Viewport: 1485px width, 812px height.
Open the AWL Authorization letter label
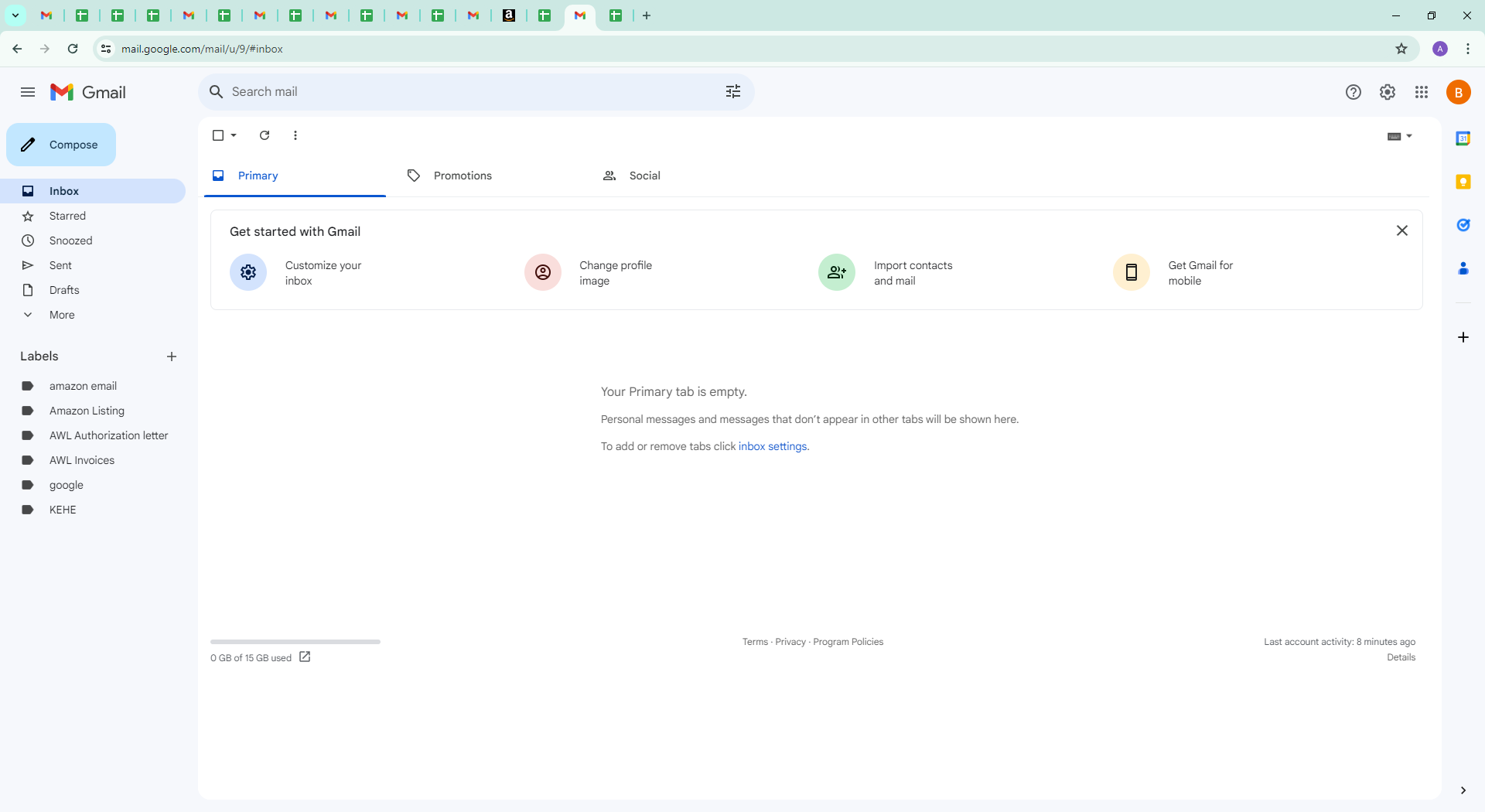[93, 435]
